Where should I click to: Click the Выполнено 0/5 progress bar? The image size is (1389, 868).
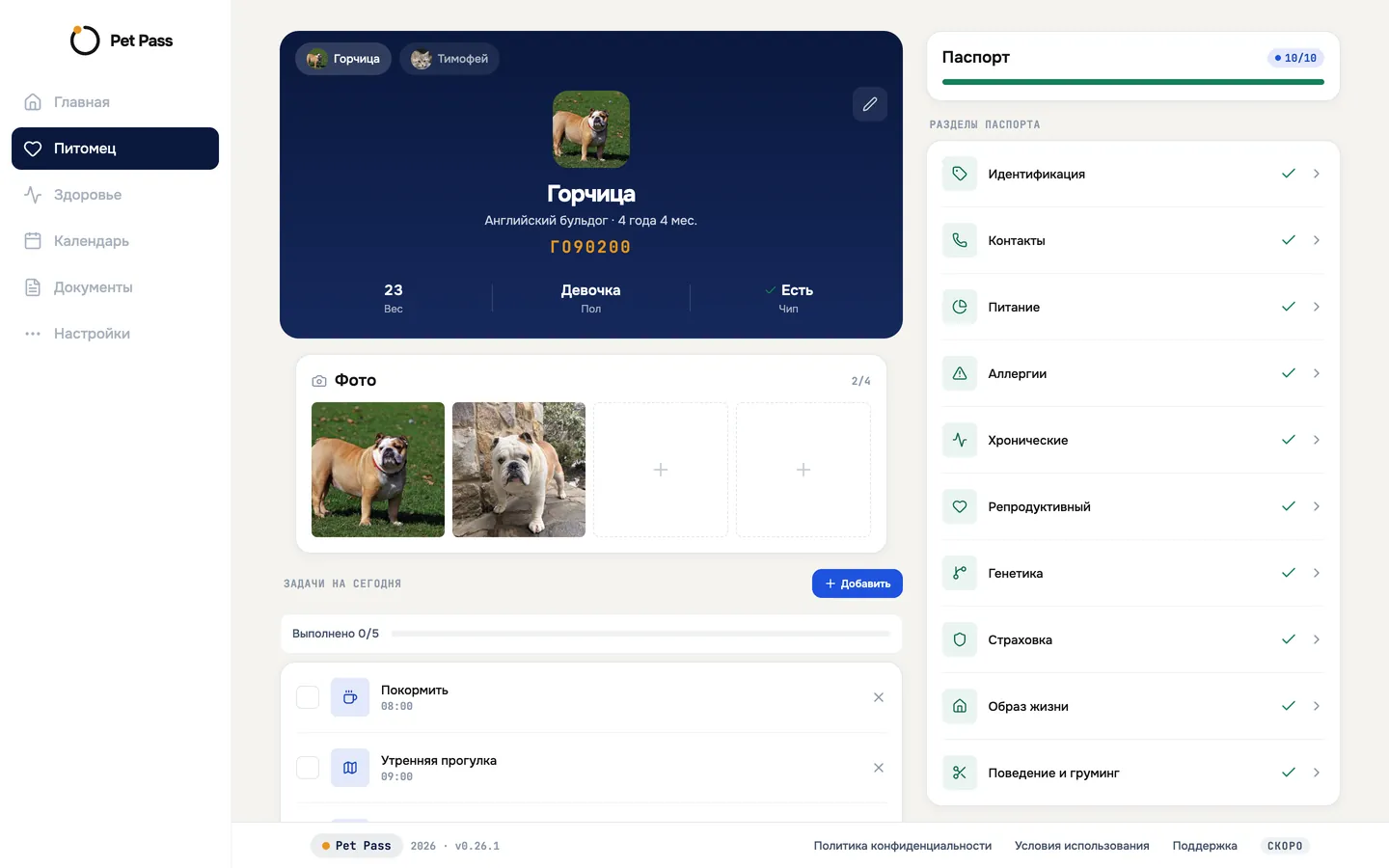[x=640, y=634]
